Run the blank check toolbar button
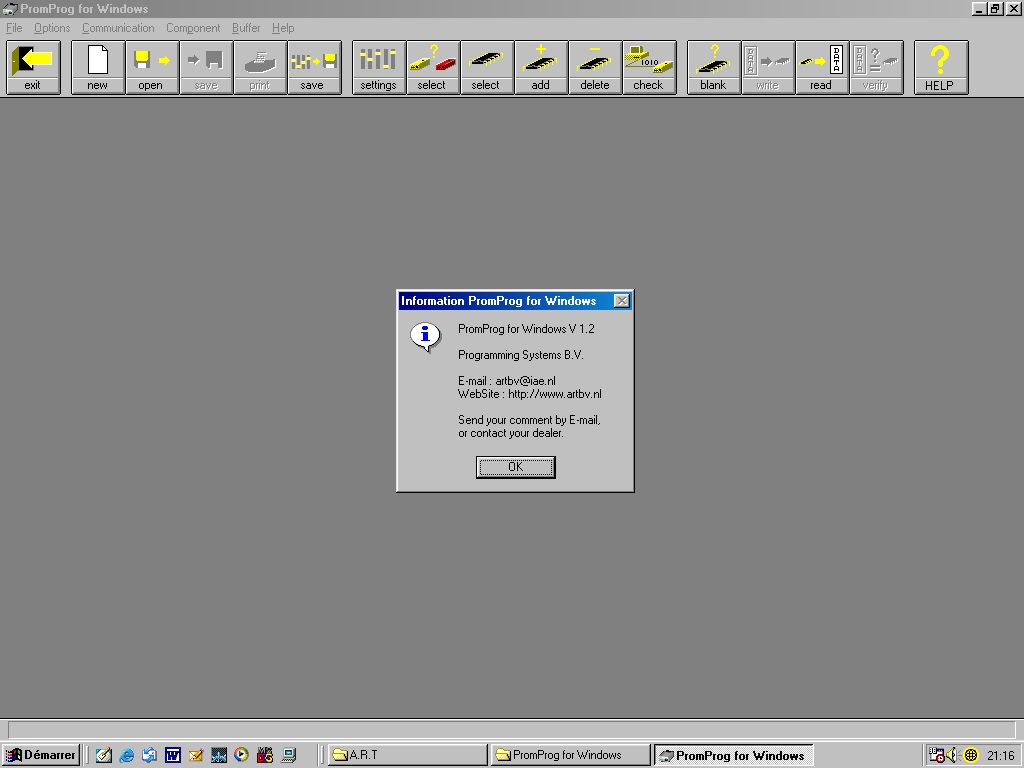This screenshot has height=768, width=1024. 714,67
